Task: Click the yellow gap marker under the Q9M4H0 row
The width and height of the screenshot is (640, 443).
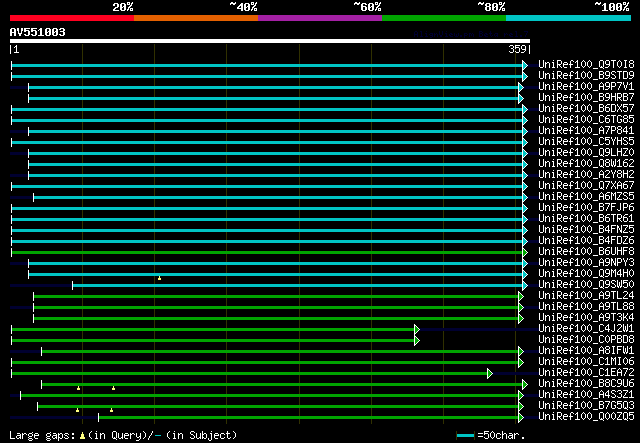Action: tap(160, 278)
